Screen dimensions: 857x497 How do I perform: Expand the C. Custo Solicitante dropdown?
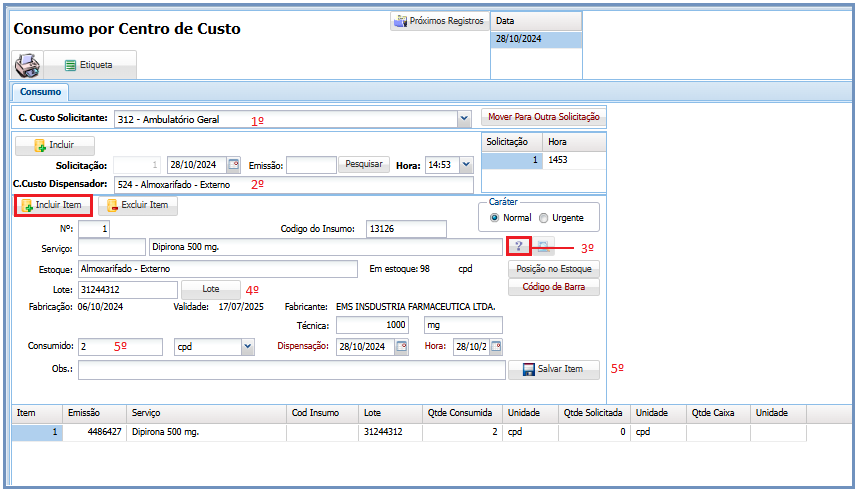(463, 119)
